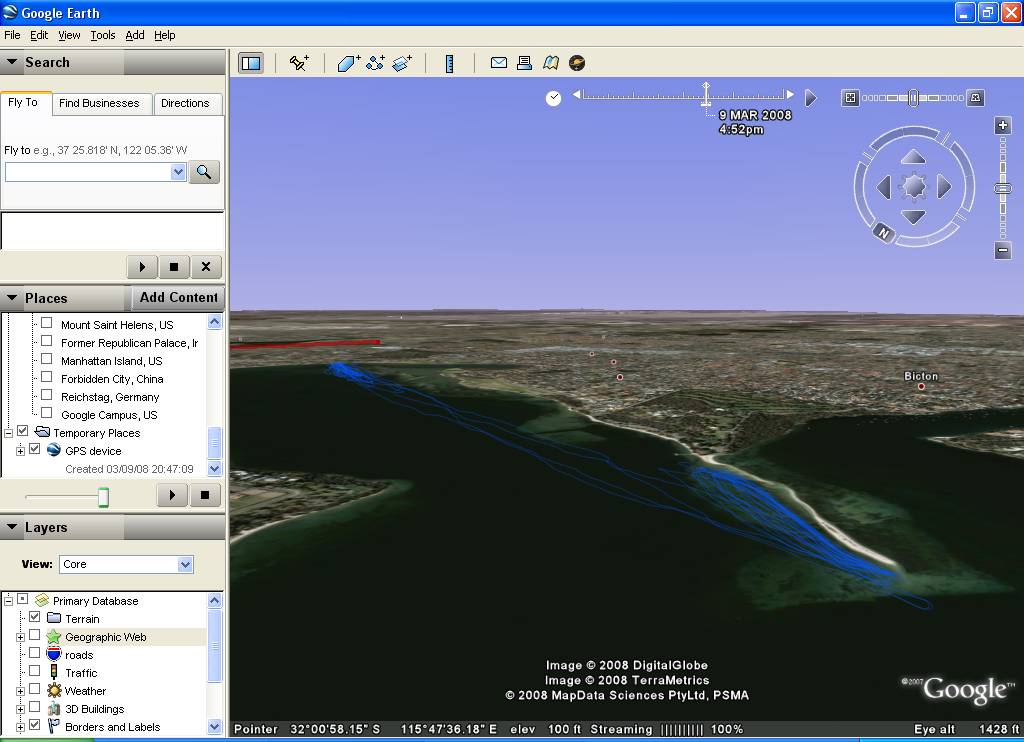Collapse the Layers panel header triangle
The height and width of the screenshot is (742, 1024).
(x=12, y=527)
